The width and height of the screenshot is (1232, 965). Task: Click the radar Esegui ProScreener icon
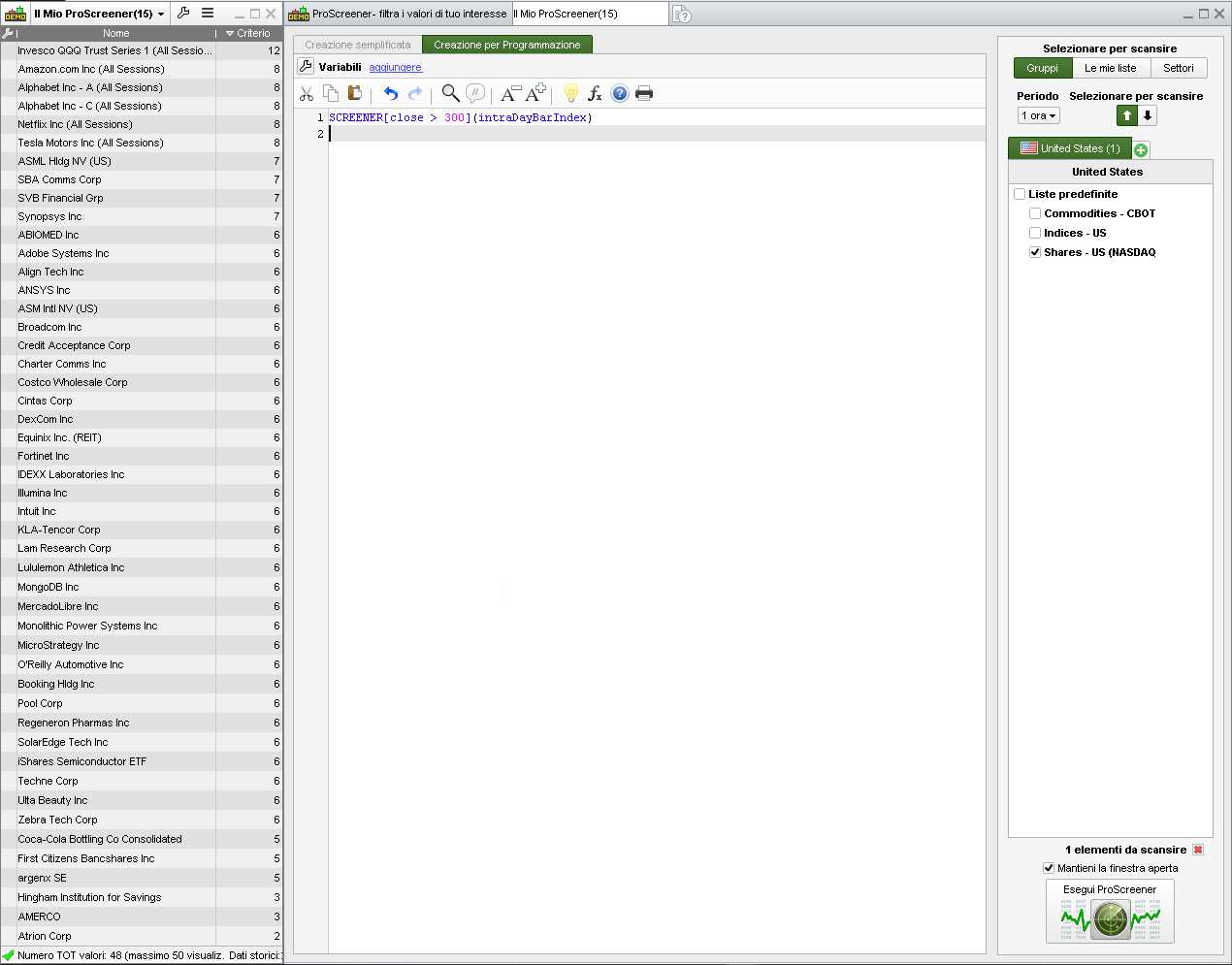coord(1111,917)
